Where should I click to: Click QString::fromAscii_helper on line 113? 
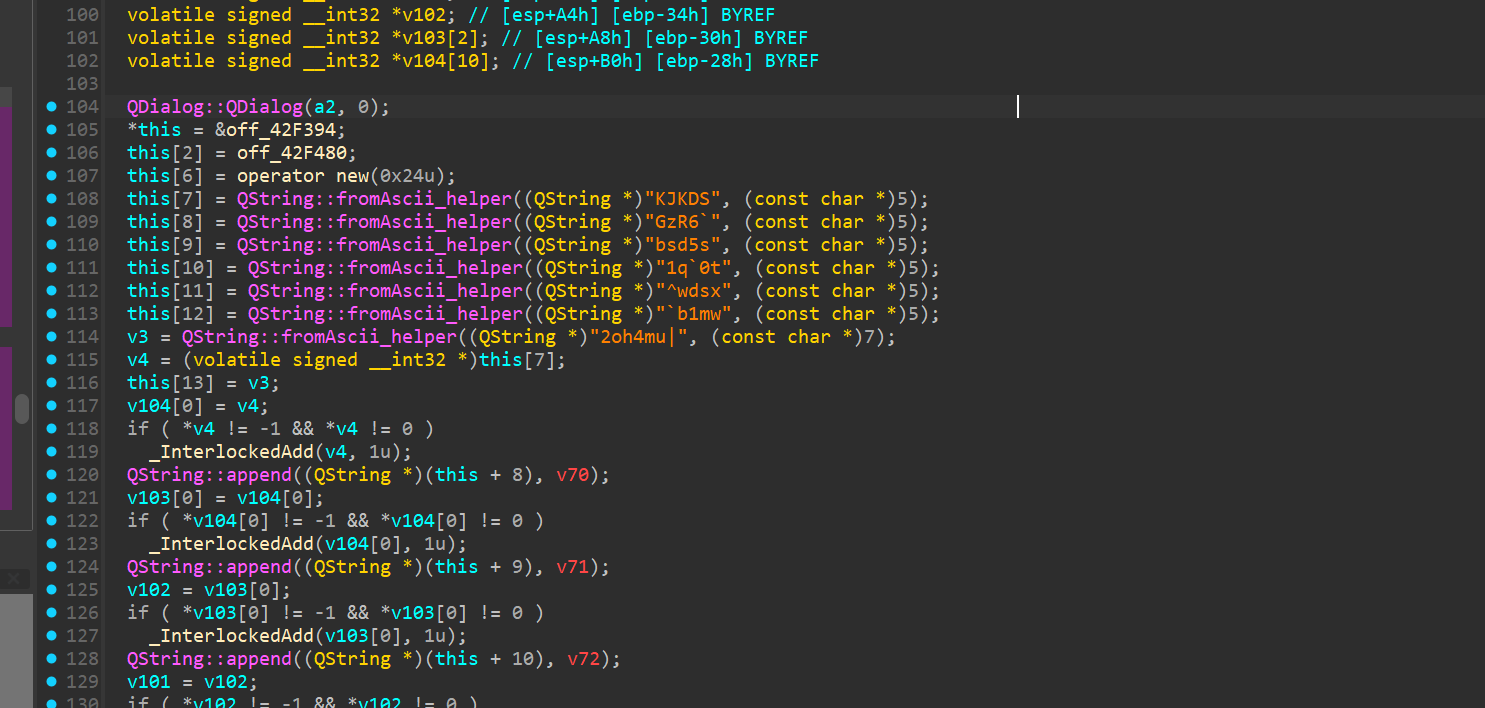tap(385, 314)
